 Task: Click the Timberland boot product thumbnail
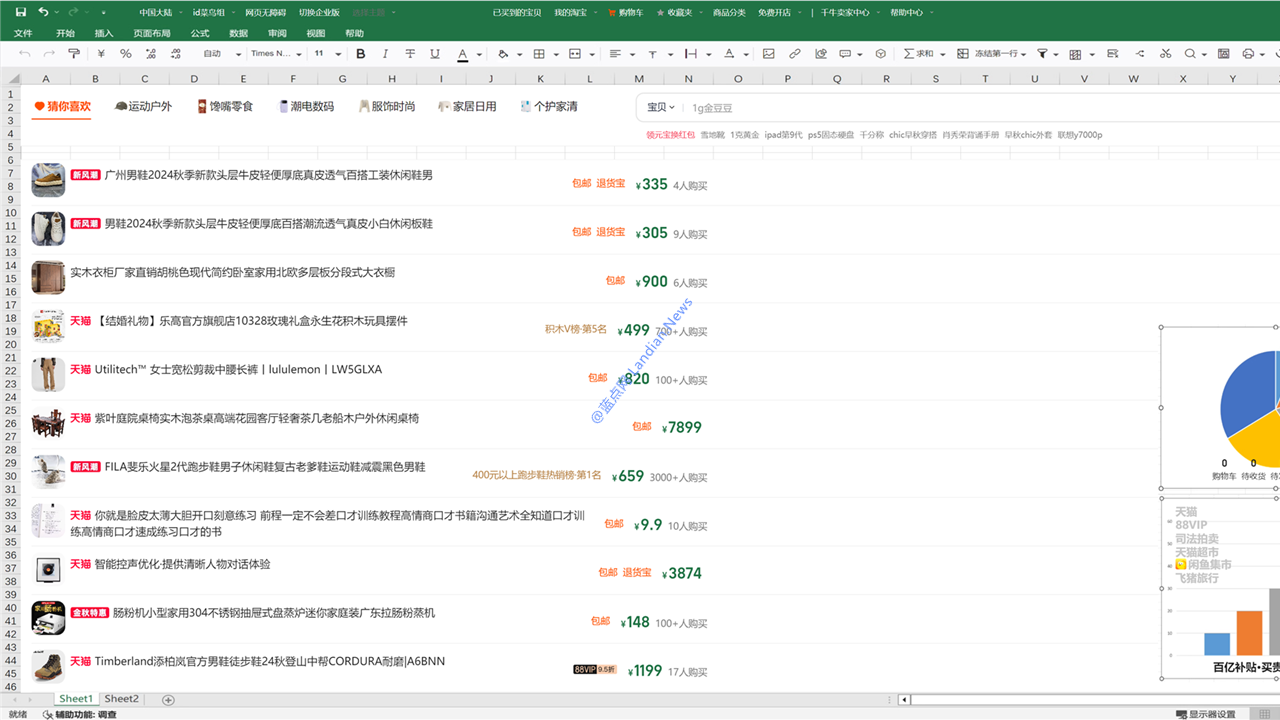click(48, 666)
